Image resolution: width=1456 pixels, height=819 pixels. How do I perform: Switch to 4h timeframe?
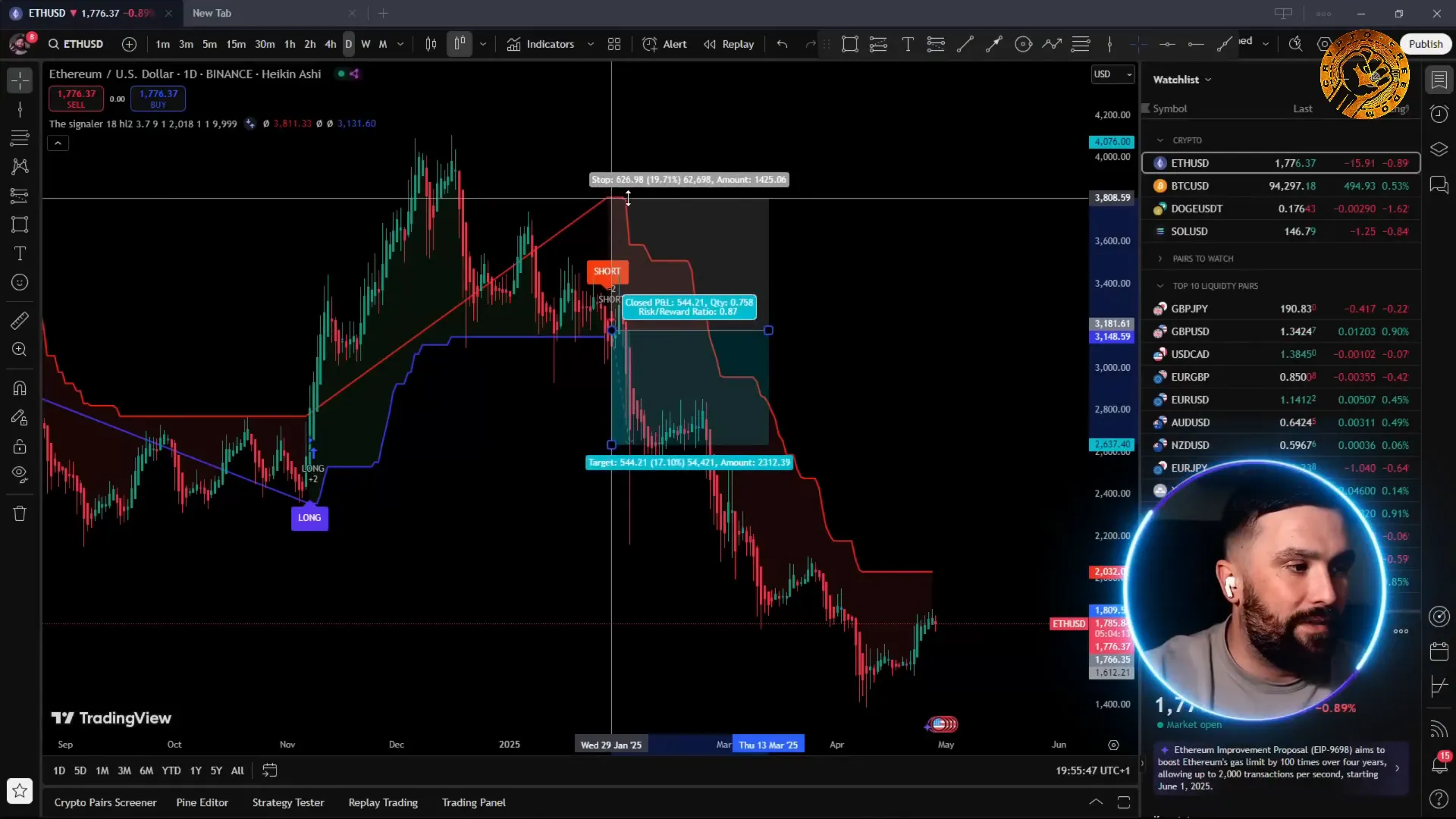331,44
